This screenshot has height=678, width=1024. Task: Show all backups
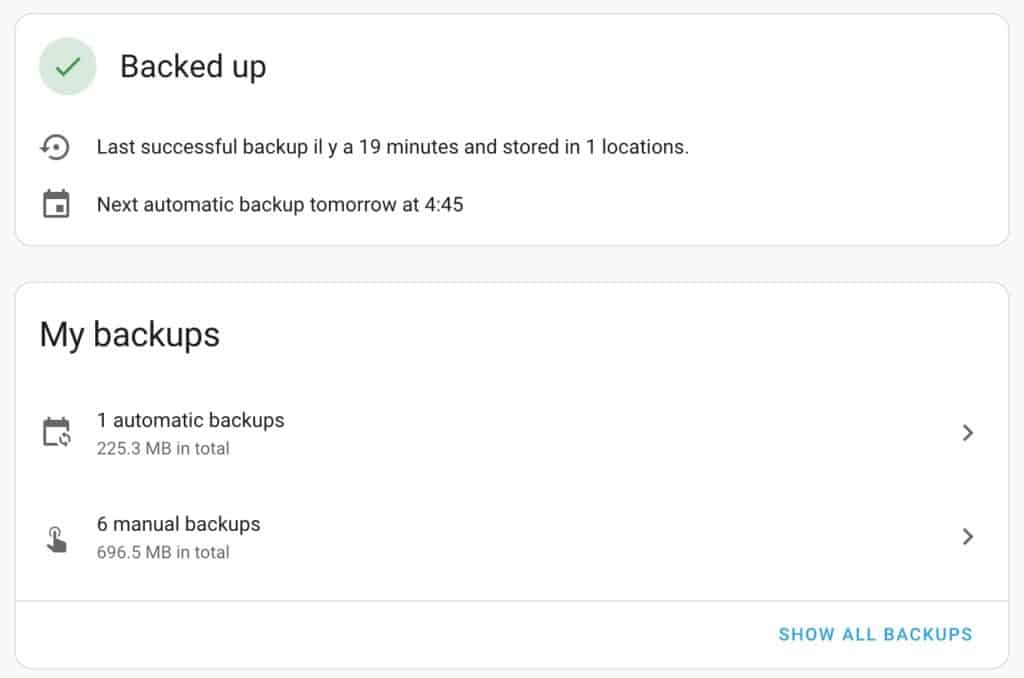pyautogui.click(x=875, y=634)
